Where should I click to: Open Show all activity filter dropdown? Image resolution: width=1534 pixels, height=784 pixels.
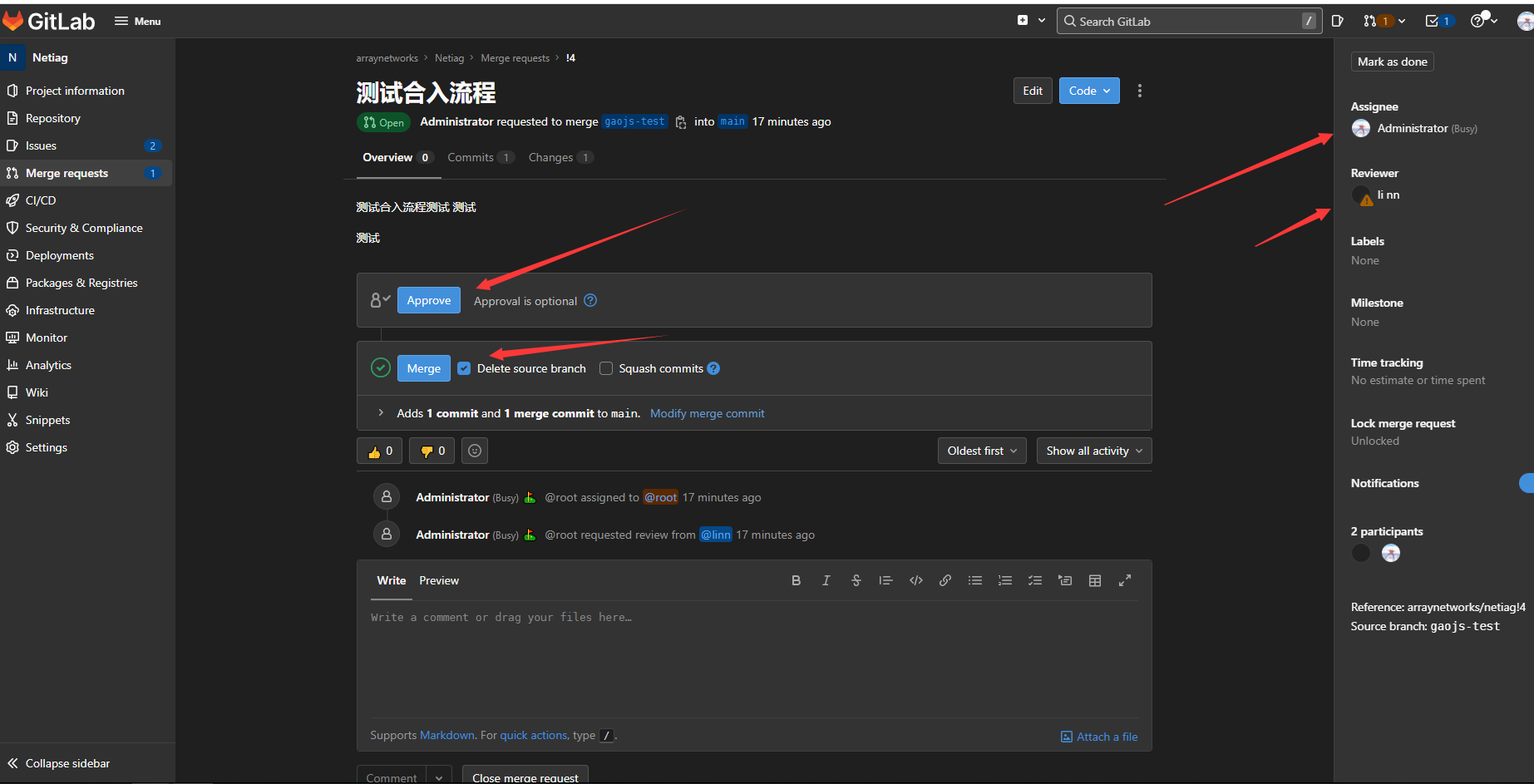pyautogui.click(x=1094, y=451)
